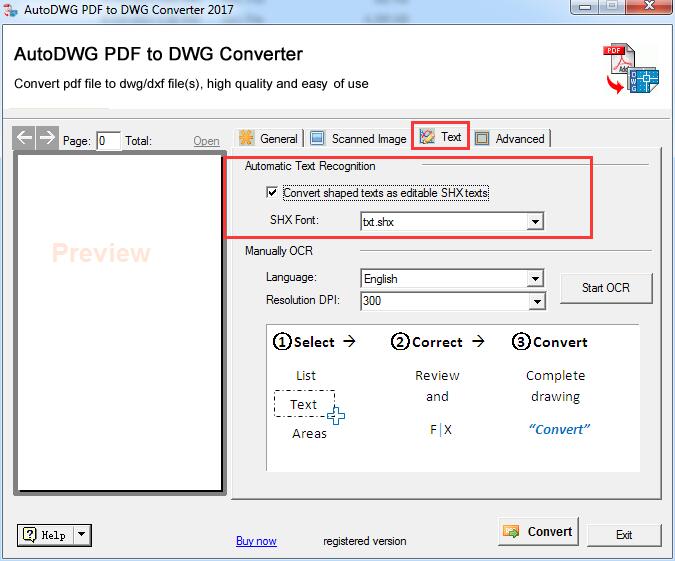Select the Text tab
The image size is (675, 561).
(x=440, y=136)
